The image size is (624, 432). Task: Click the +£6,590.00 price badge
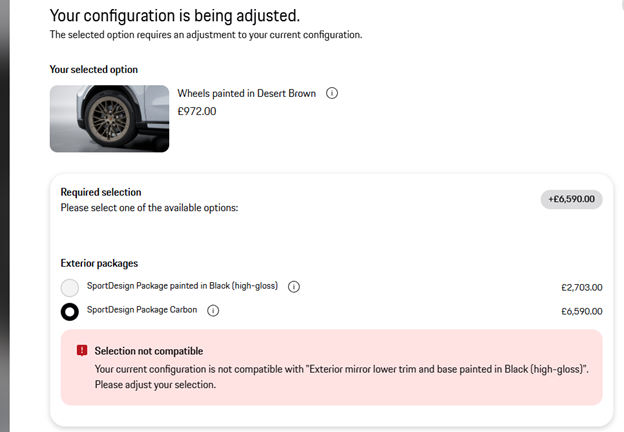pyautogui.click(x=571, y=199)
